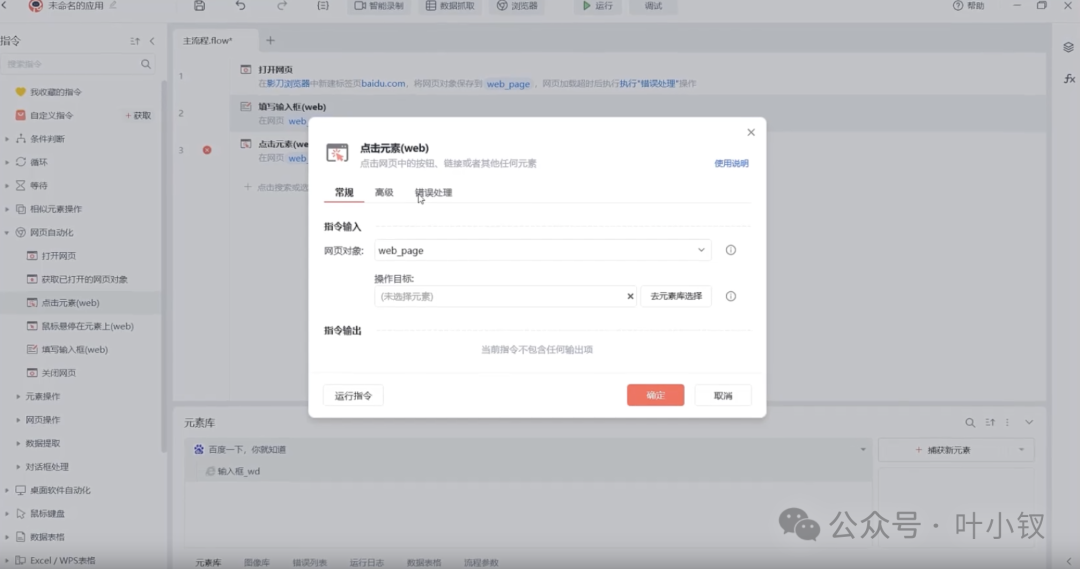Click info icon beside 网页对象 dropdown
This screenshot has height=569, width=1080.
point(731,250)
